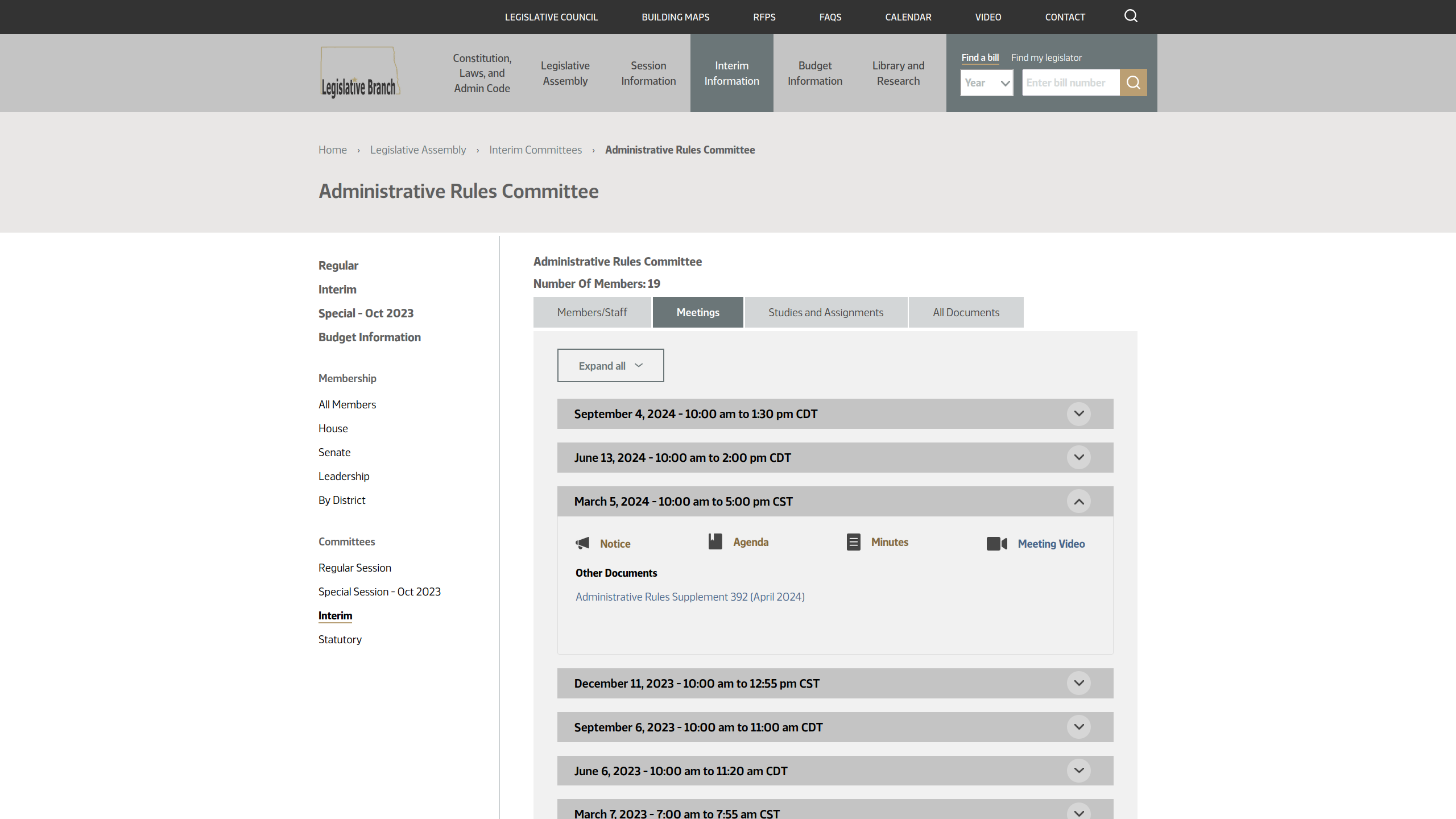Click Administrative Rules Supplement 392 link
This screenshot has height=819, width=1456.
point(689,596)
